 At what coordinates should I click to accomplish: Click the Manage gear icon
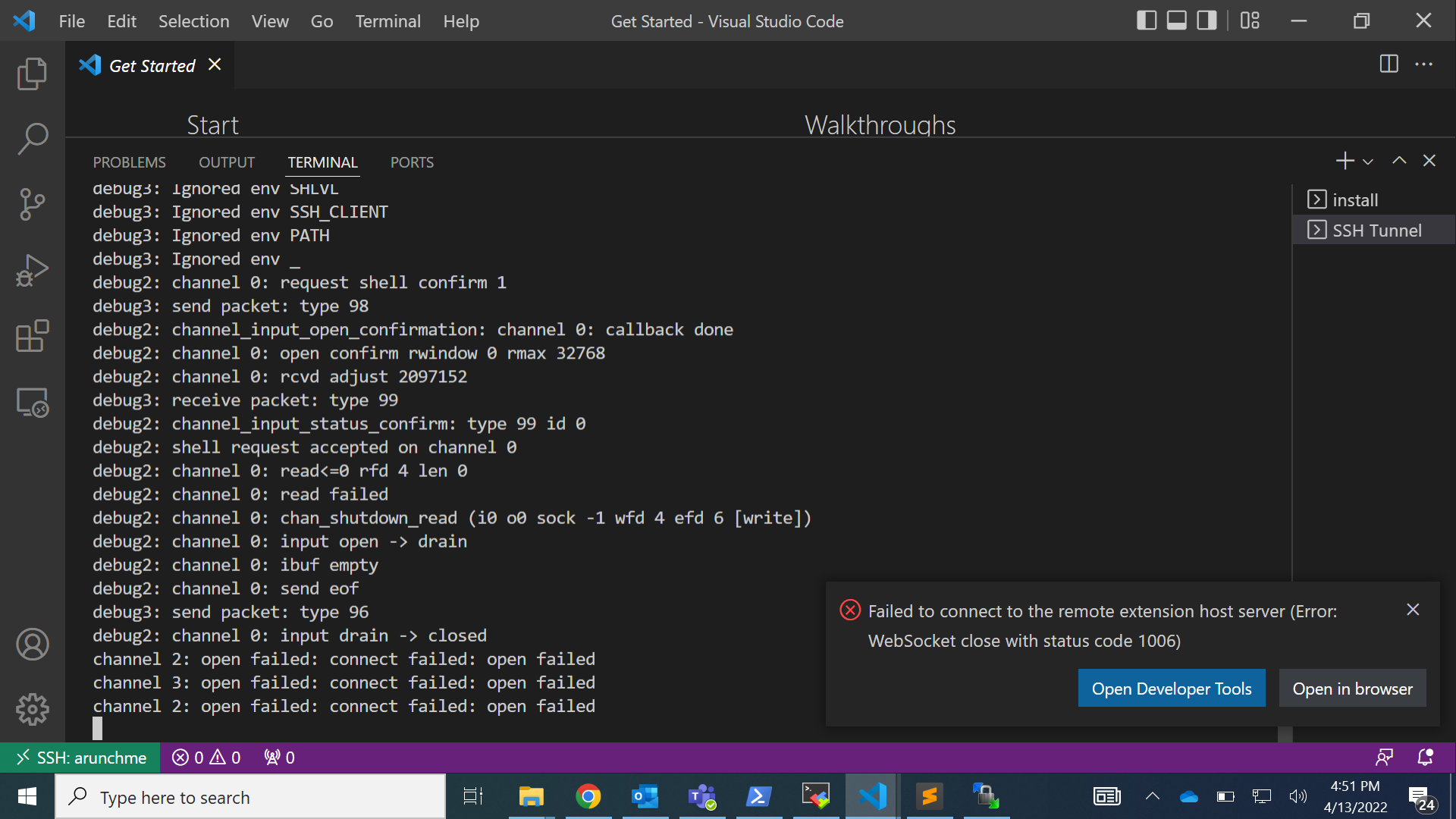pos(32,710)
